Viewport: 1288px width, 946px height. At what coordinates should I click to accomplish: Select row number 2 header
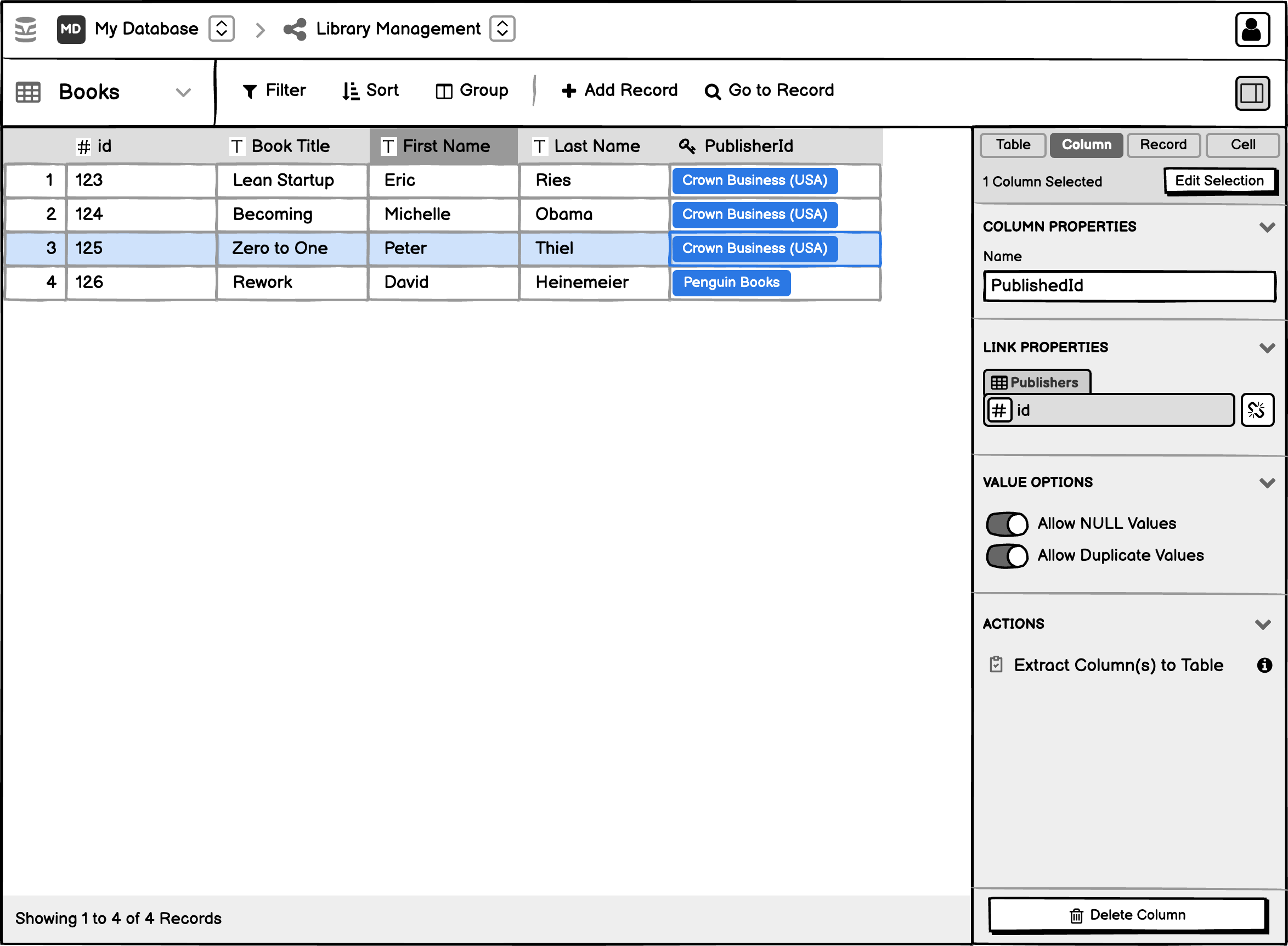tap(36, 215)
